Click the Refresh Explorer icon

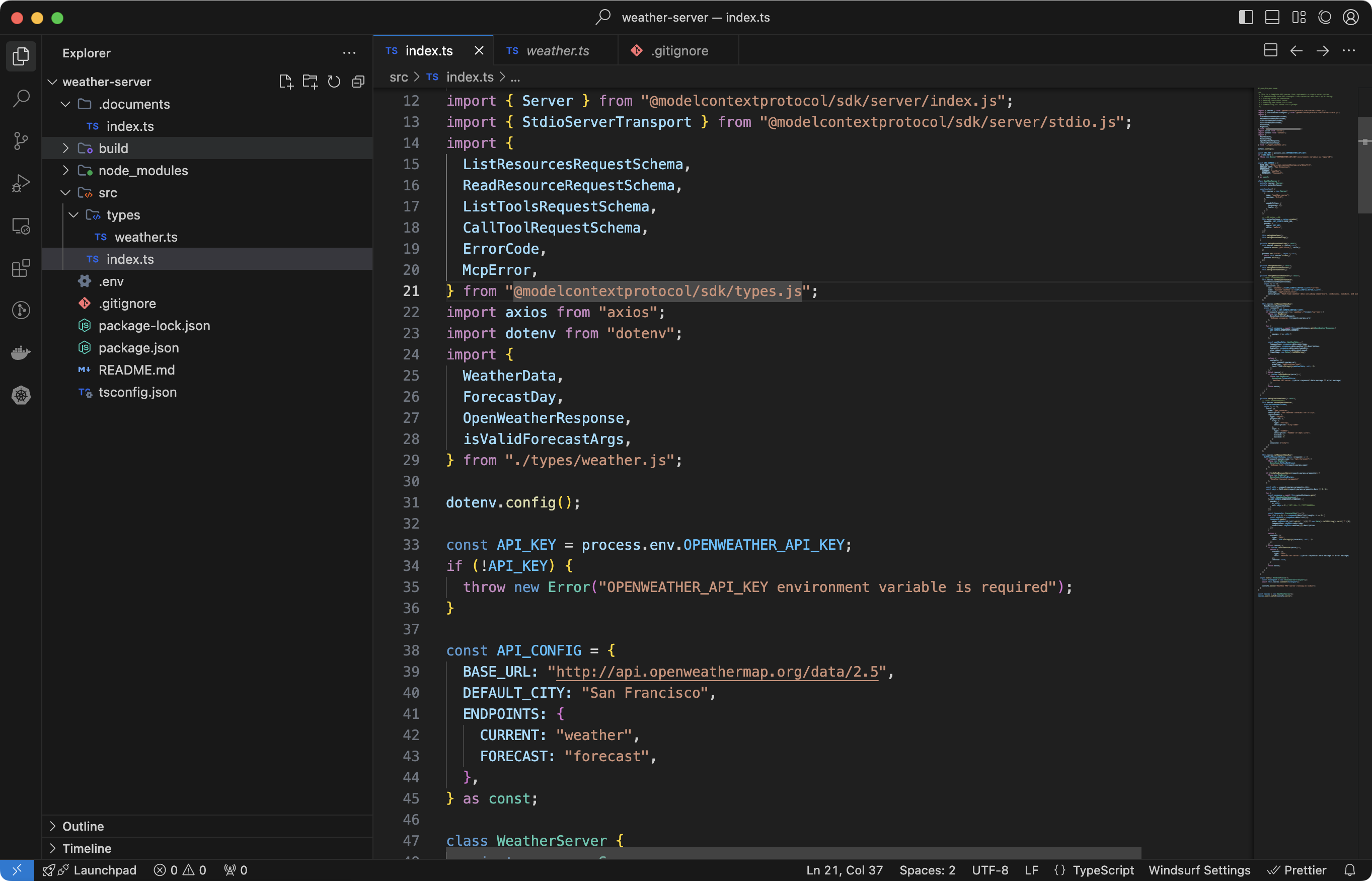[334, 82]
